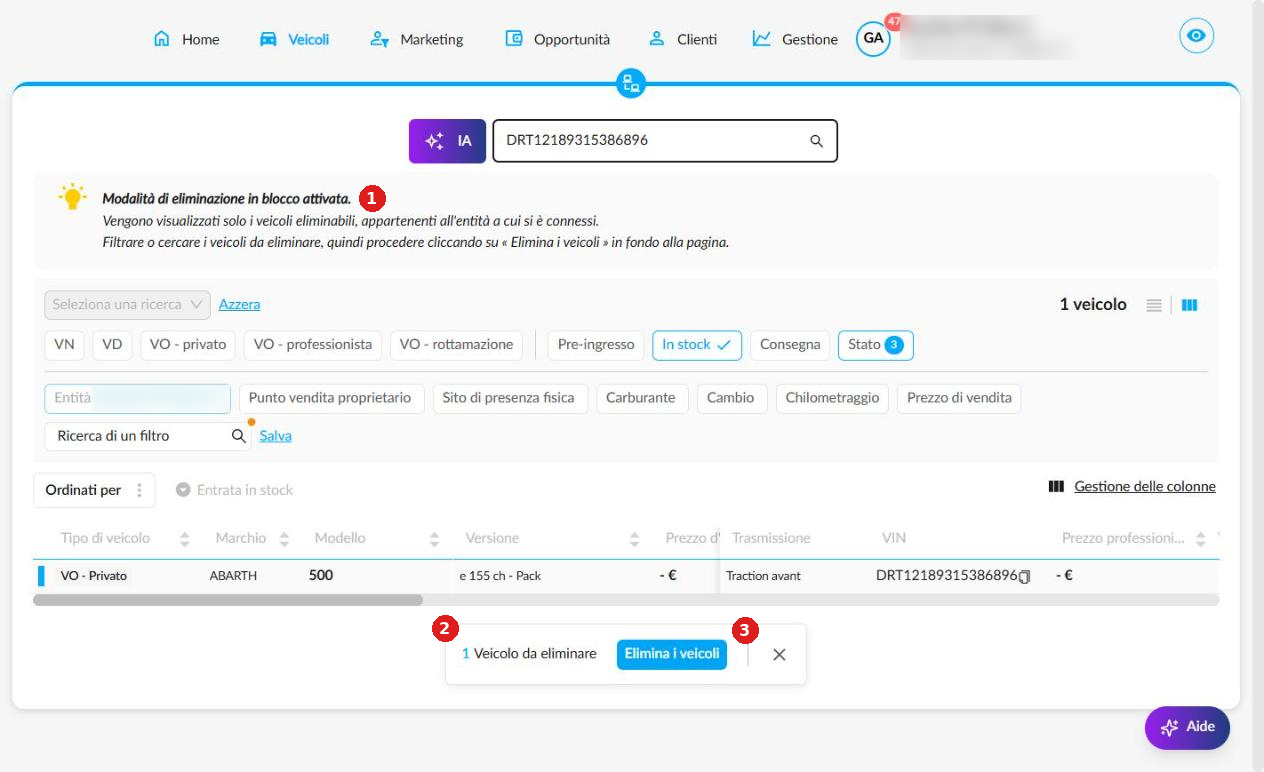The image size is (1264, 772).
Task: Open the Seleziona una ricerca dropdown
Action: [x=128, y=304]
